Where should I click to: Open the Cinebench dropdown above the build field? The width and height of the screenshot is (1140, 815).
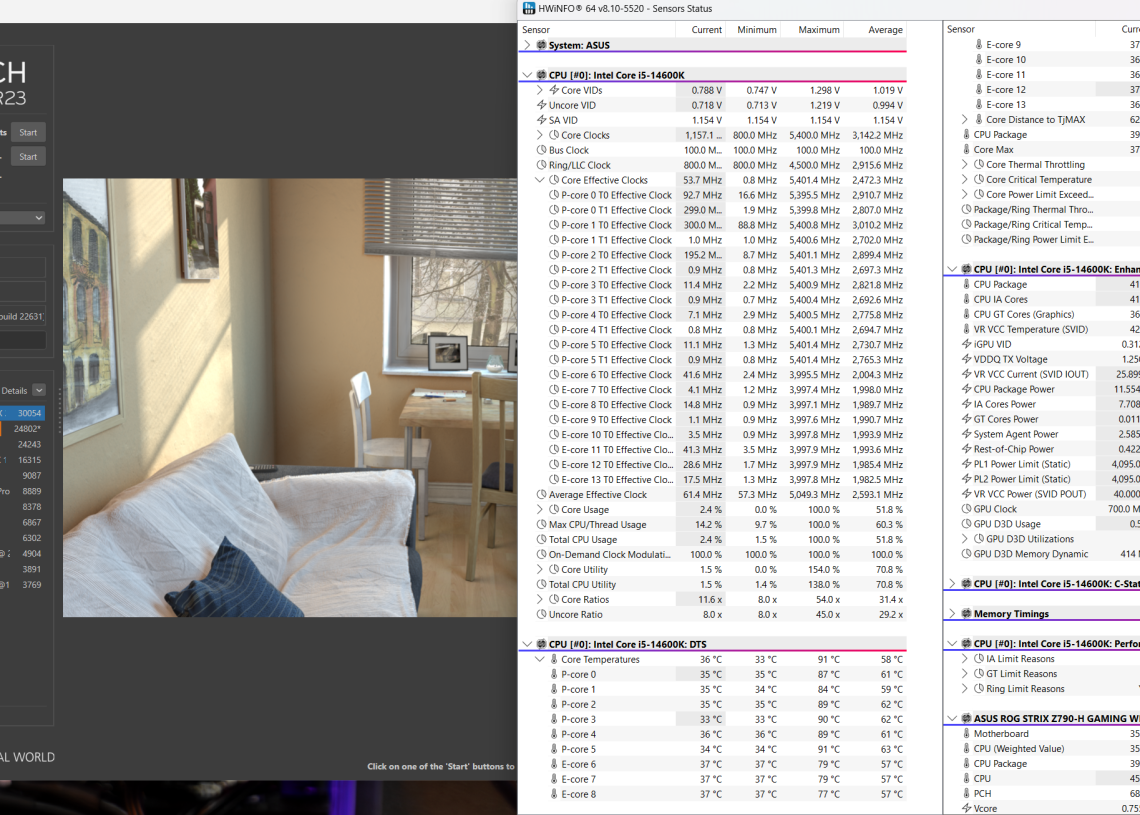23,218
